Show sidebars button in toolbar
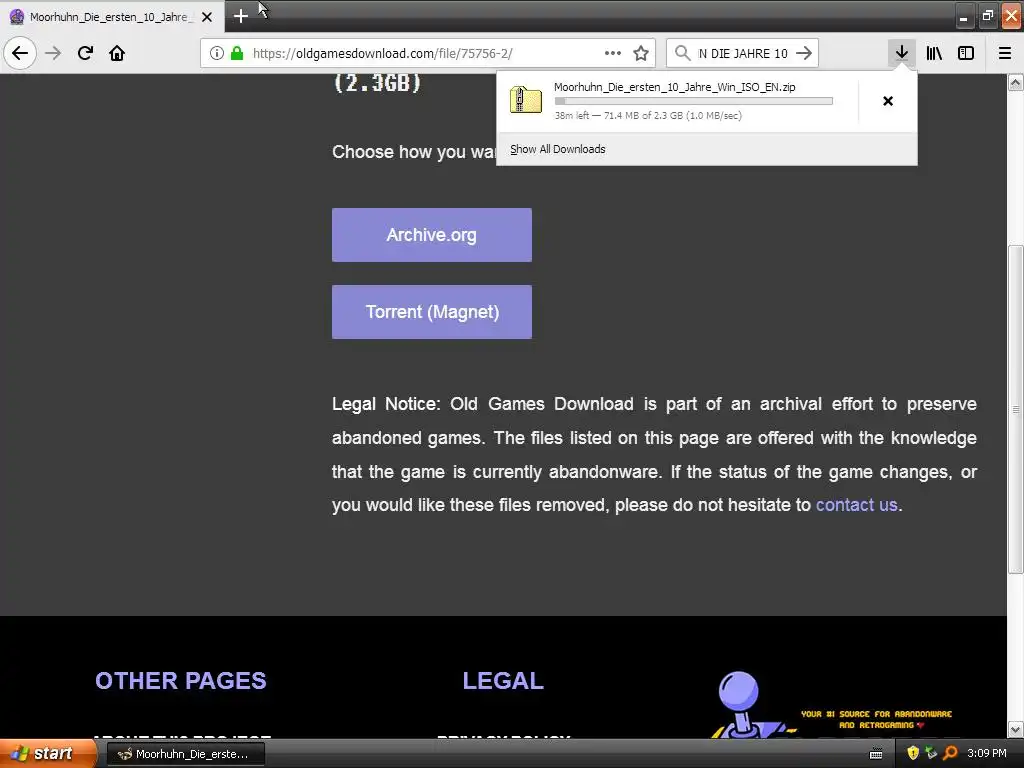Image resolution: width=1024 pixels, height=768 pixels. click(966, 53)
